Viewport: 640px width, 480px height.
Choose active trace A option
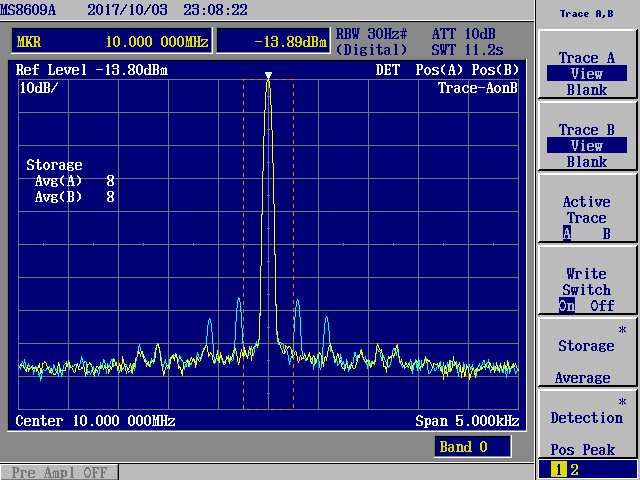(x=567, y=233)
